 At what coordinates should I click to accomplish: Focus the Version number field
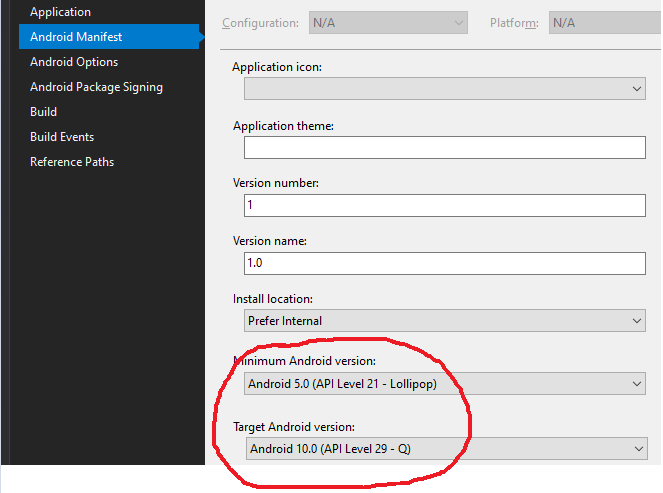click(x=445, y=205)
